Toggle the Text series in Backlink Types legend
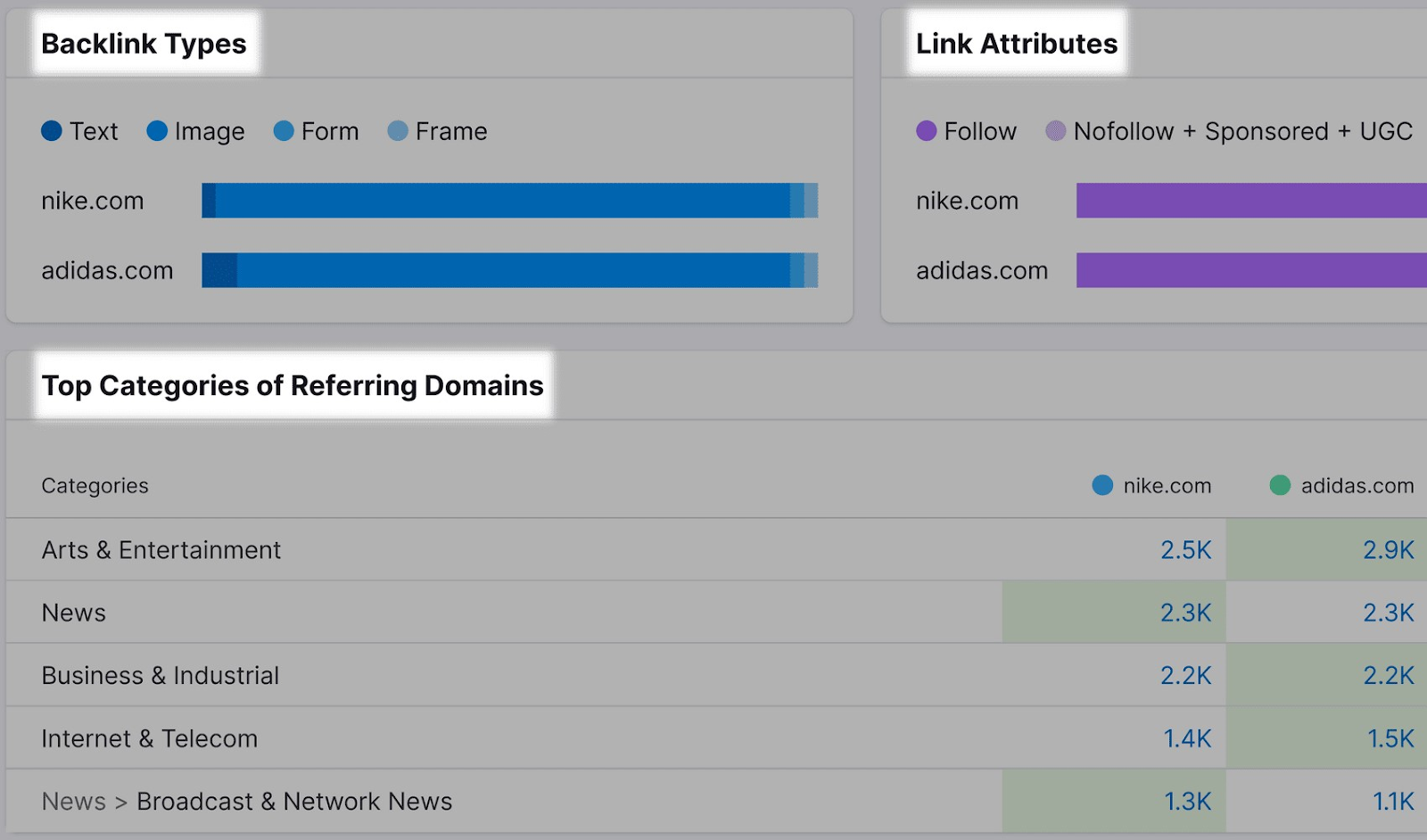 tap(80, 131)
